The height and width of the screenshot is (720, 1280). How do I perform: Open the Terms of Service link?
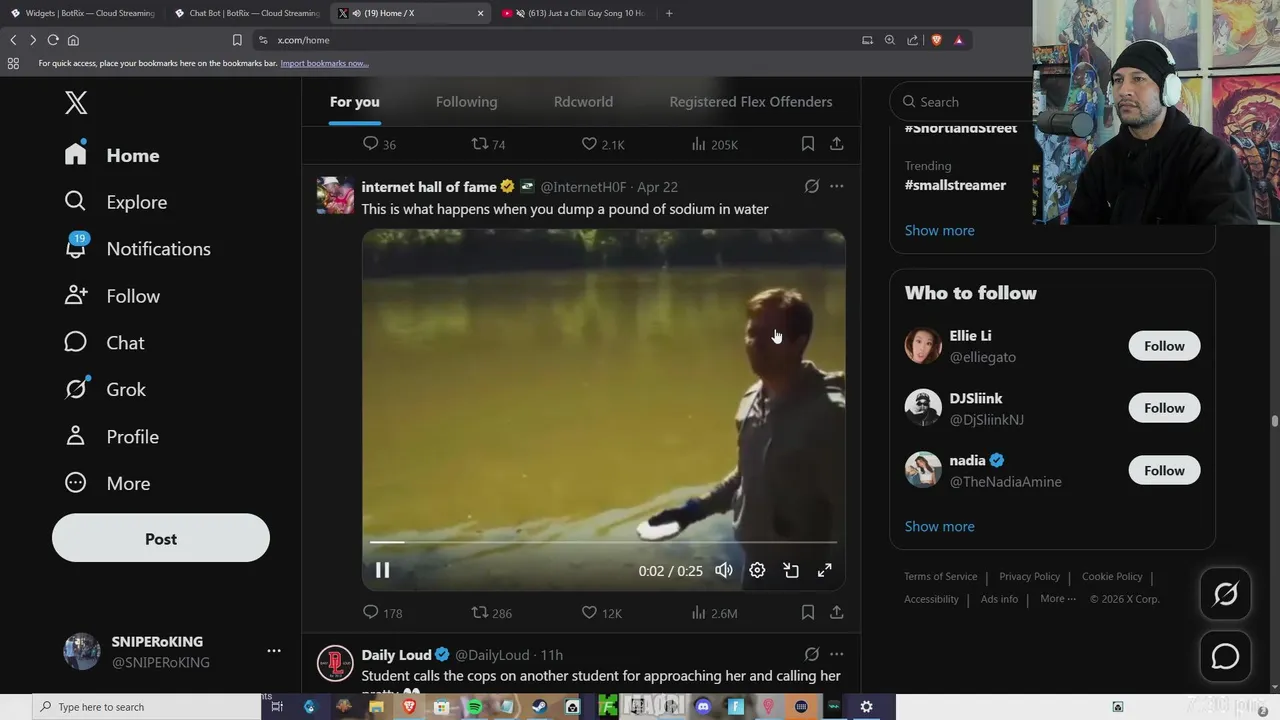[x=940, y=577]
